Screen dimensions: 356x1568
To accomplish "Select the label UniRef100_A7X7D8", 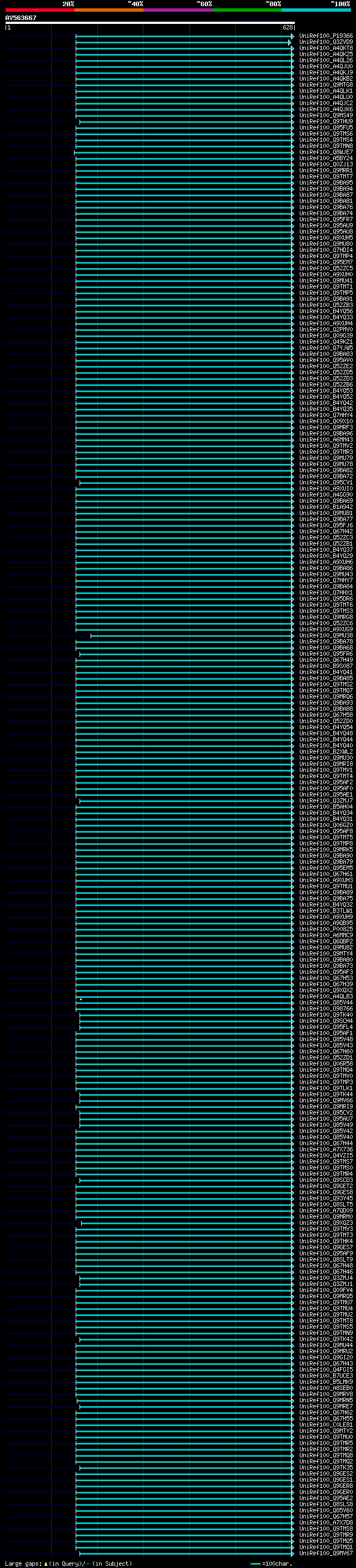I will (326, 1523).
